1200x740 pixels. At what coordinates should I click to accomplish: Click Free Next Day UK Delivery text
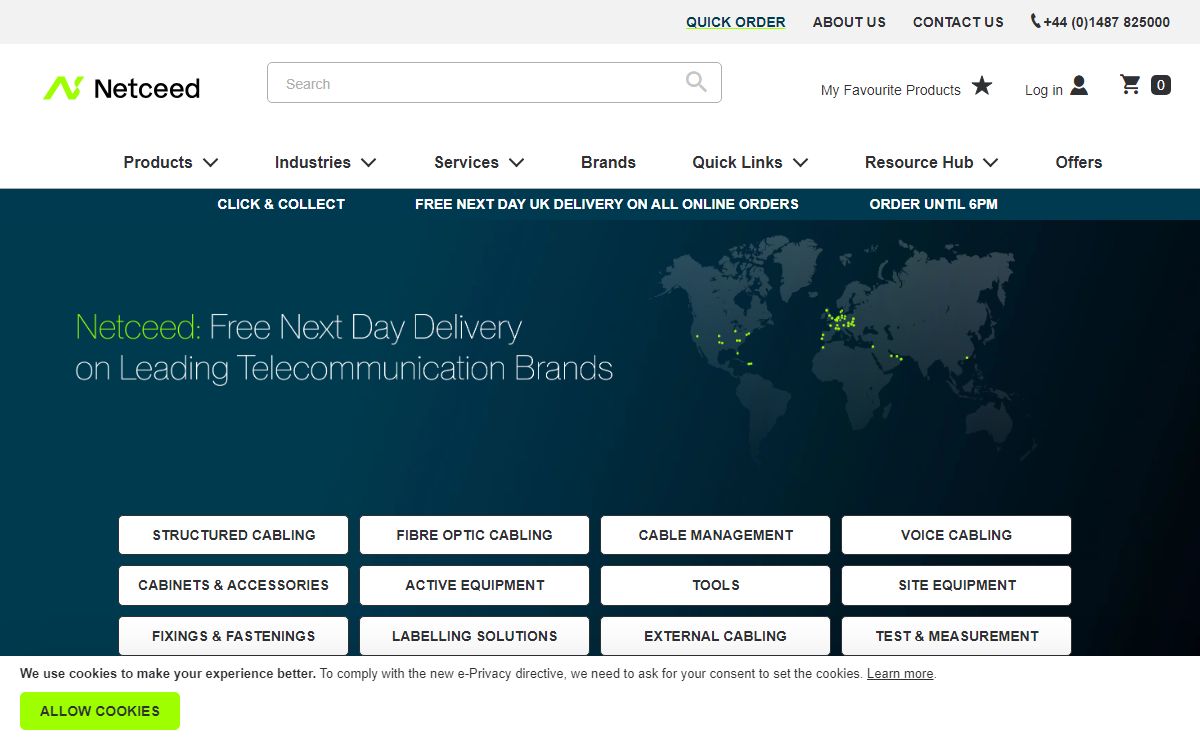607,204
